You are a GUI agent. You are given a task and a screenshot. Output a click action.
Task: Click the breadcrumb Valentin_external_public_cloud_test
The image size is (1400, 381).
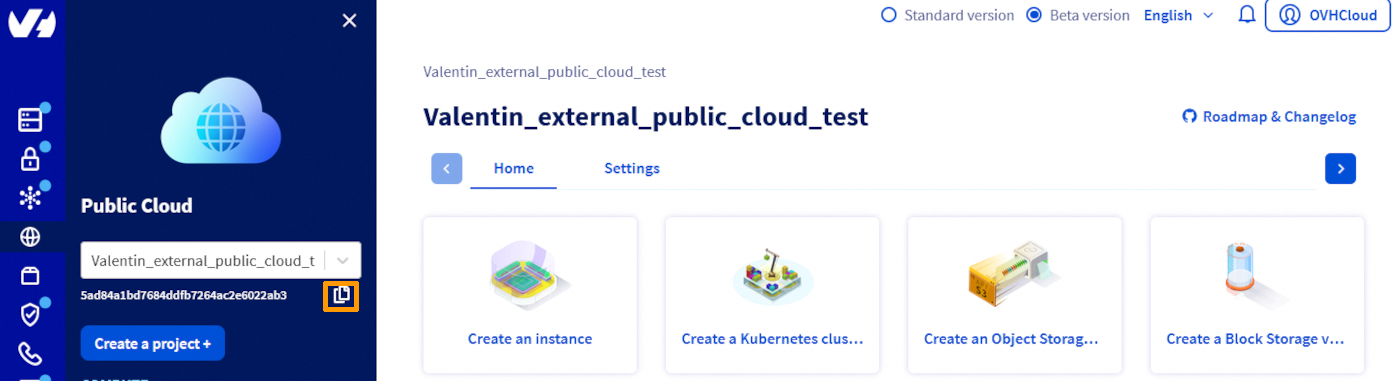tap(545, 72)
